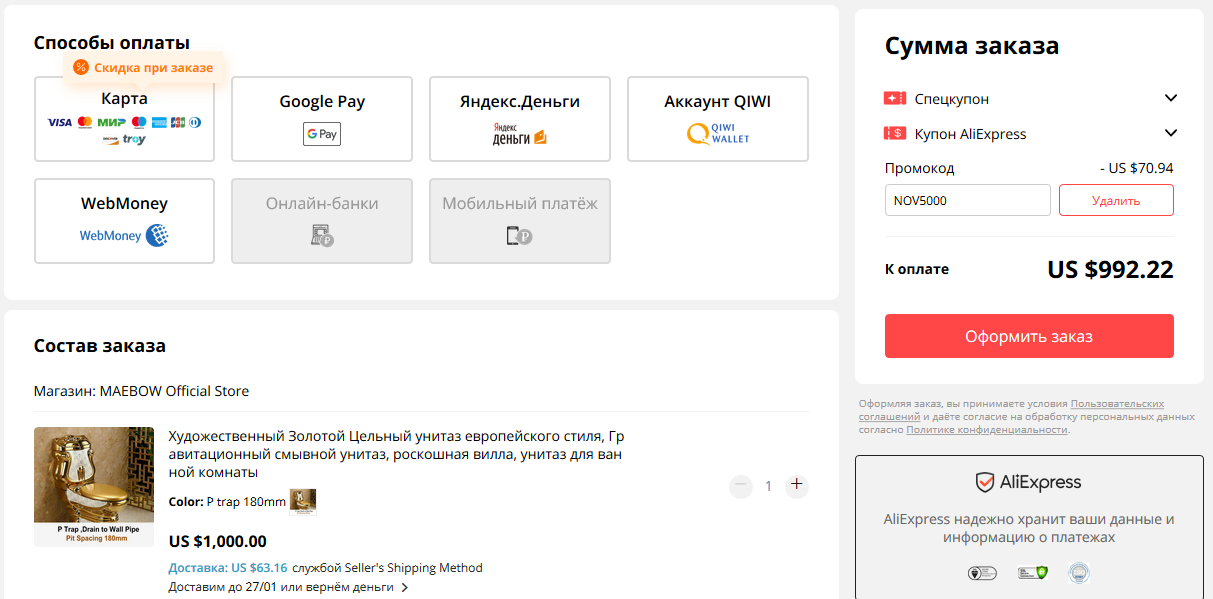Decrease product quantity with minus button
1213x599 pixels.
point(741,486)
